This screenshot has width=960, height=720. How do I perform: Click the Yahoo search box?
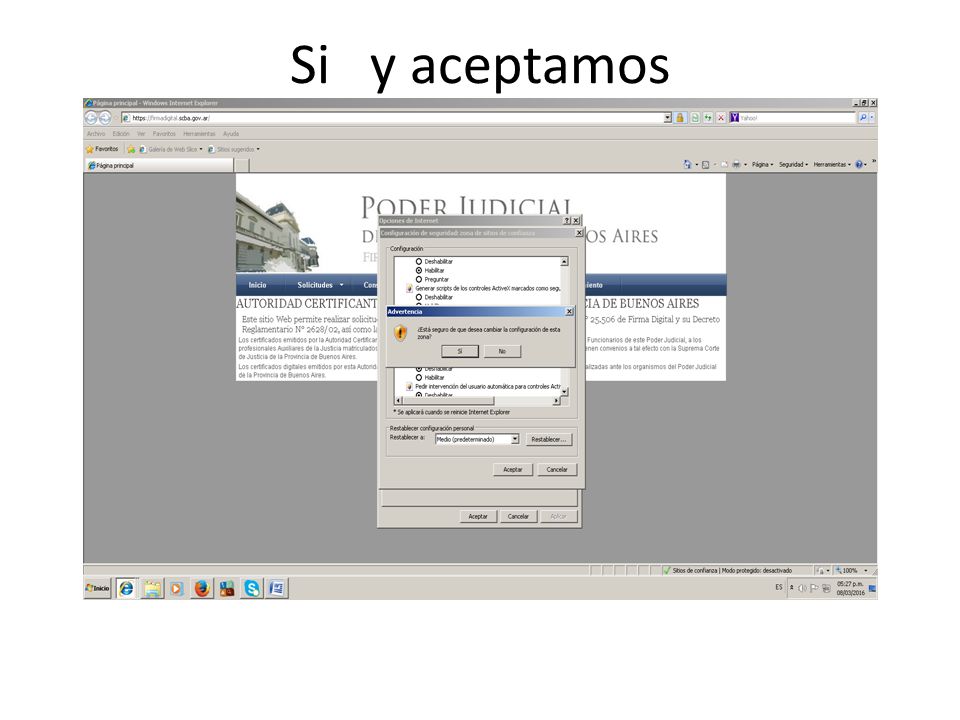tap(796, 118)
